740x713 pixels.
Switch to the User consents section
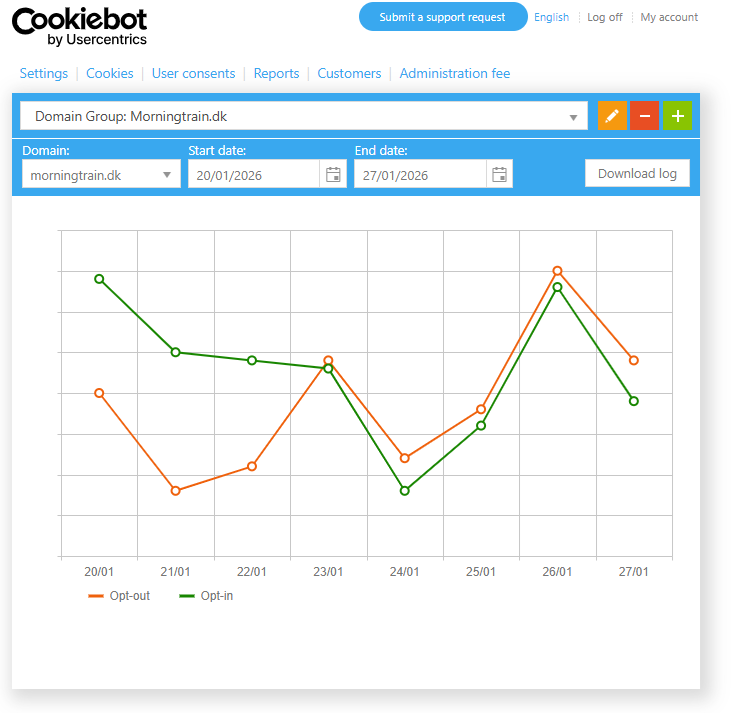click(193, 73)
